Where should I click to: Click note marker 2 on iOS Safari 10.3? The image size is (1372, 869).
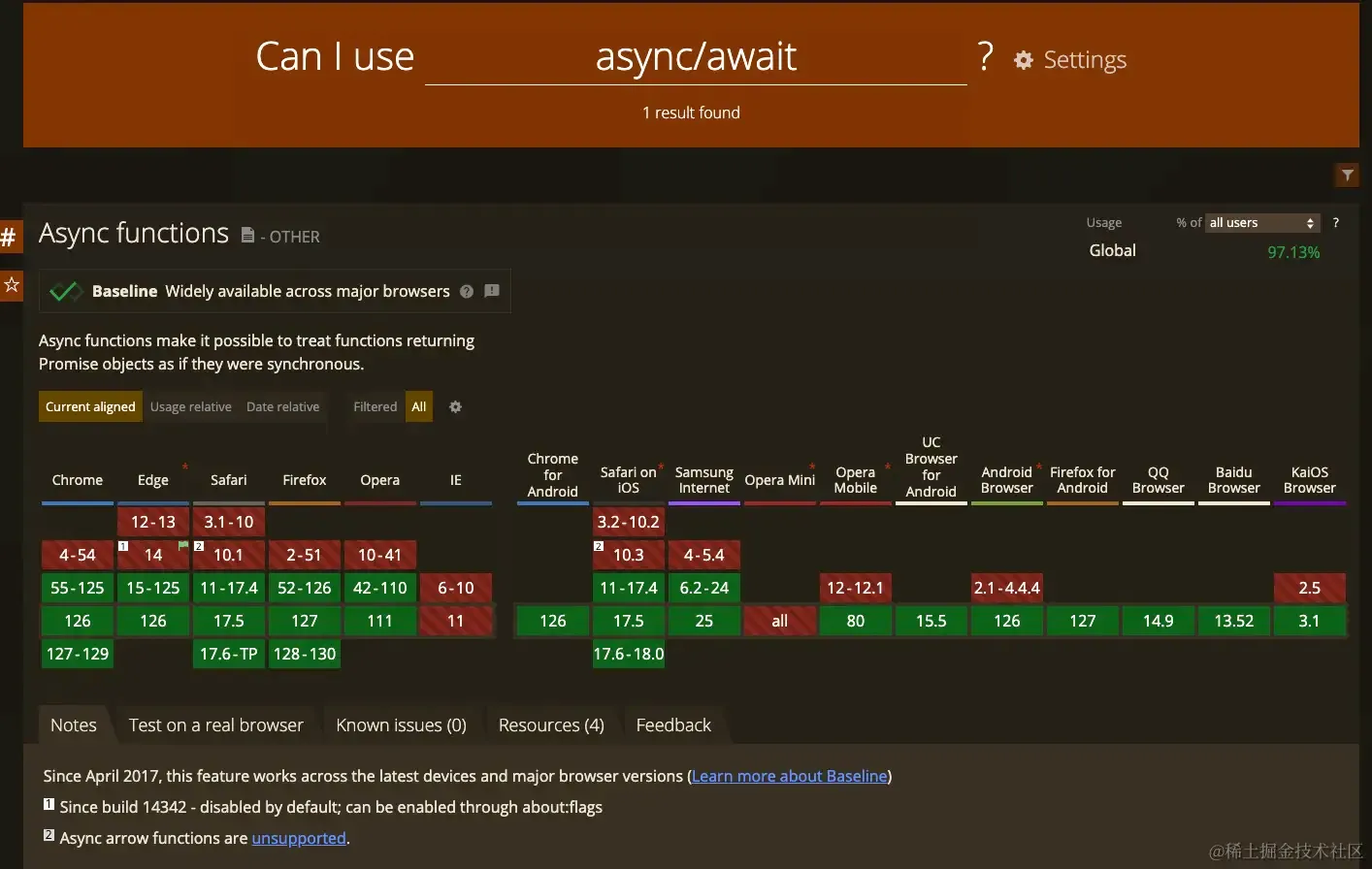599,546
